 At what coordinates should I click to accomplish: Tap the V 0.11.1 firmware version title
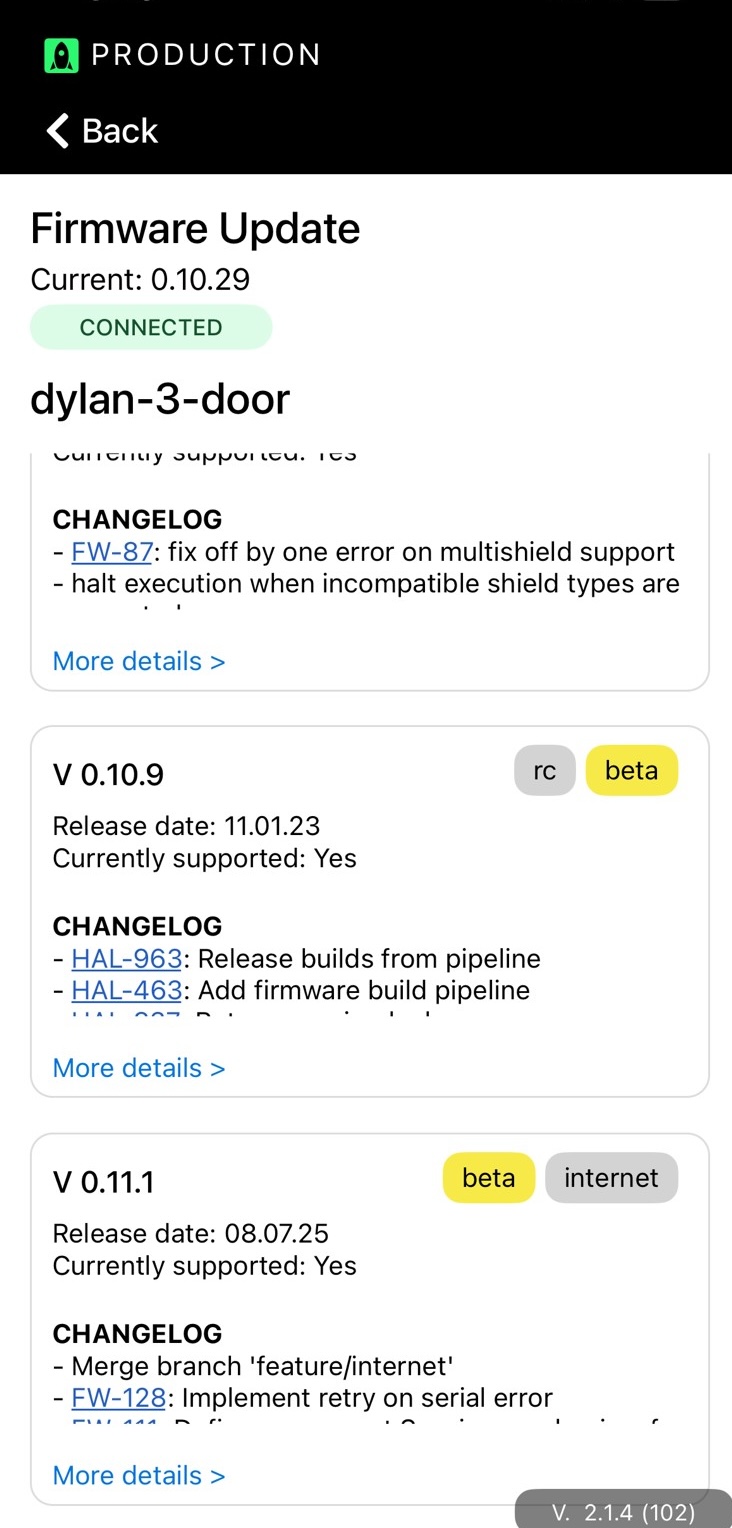[x=103, y=1182]
